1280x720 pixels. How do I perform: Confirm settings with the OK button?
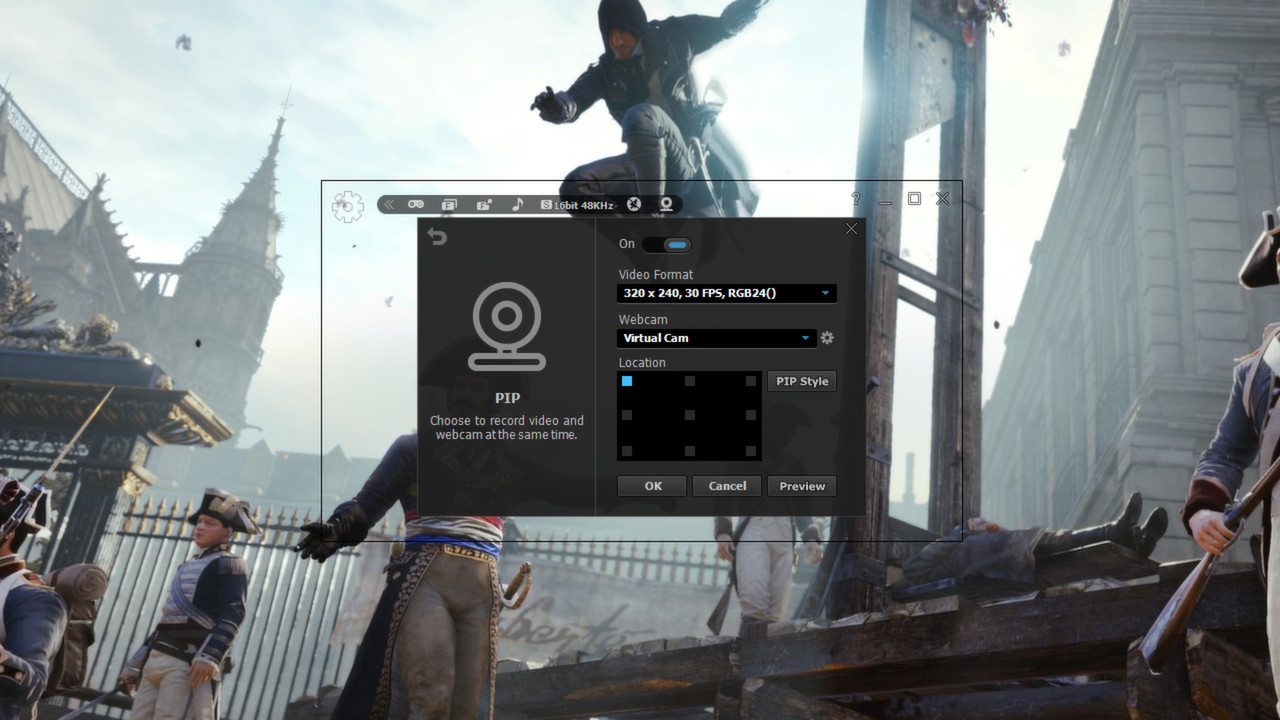pos(651,486)
